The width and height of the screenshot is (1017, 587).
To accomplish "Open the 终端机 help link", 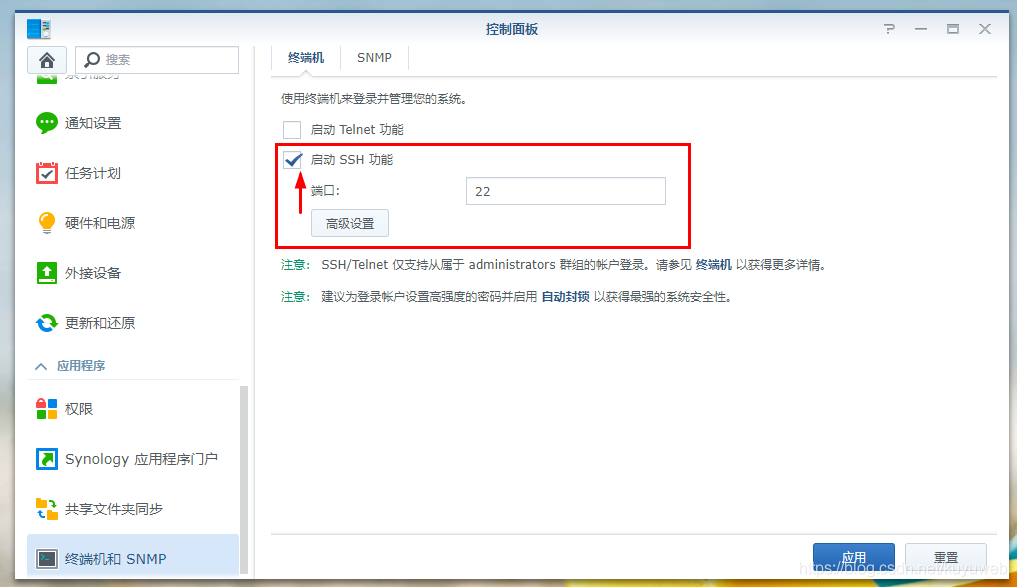I will pyautogui.click(x=713, y=265).
